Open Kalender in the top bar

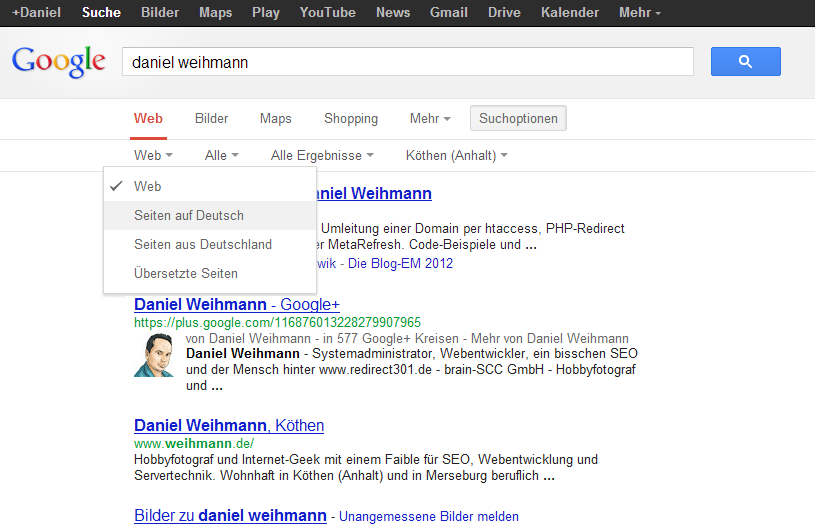coord(570,12)
